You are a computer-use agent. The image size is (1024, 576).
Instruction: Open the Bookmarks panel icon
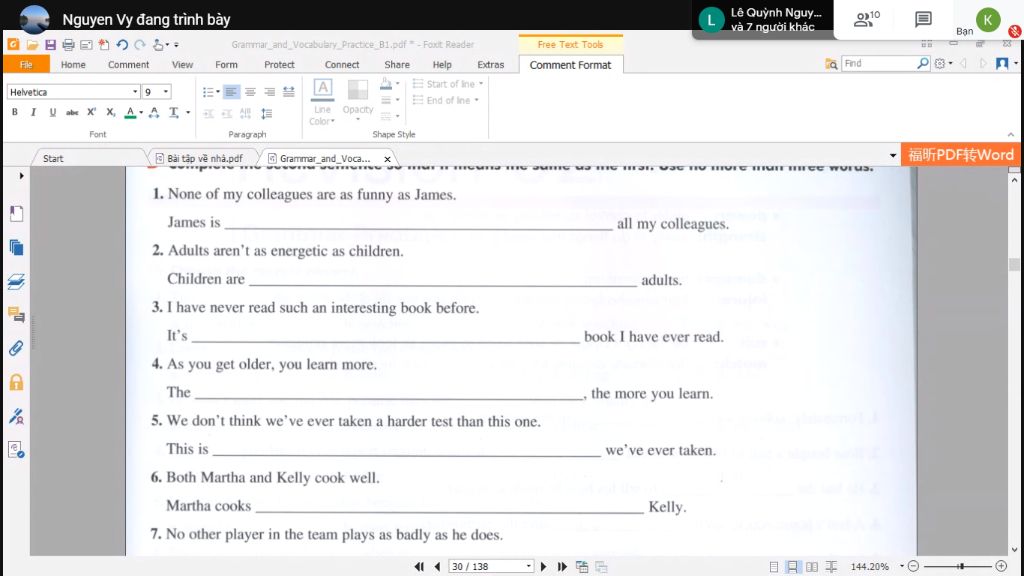tap(16, 214)
